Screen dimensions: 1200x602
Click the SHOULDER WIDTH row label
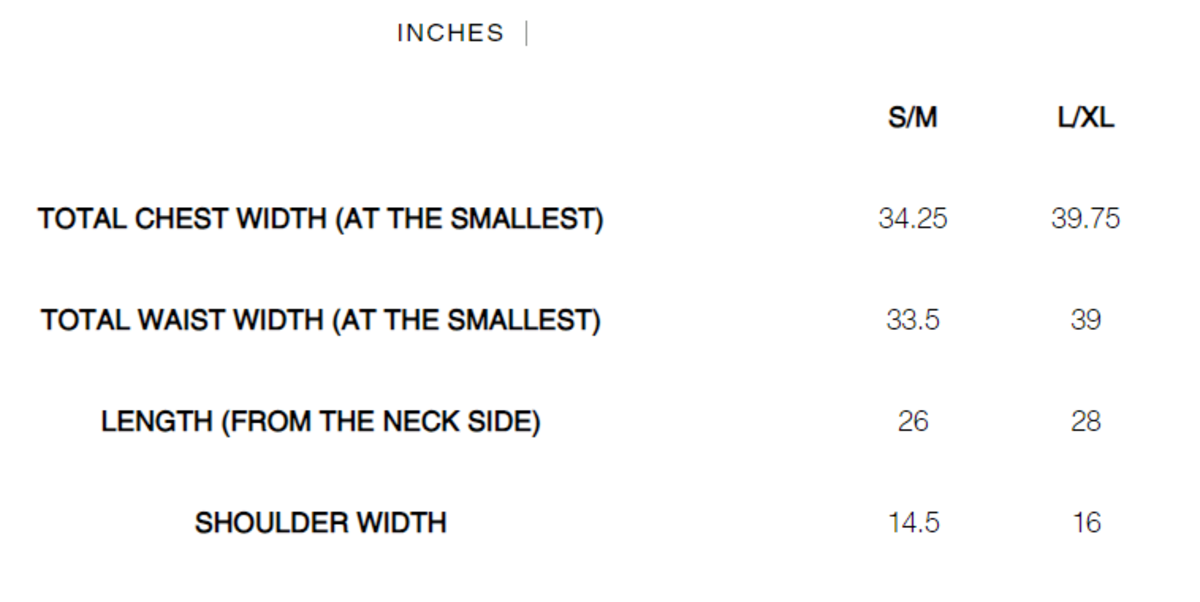pos(320,522)
